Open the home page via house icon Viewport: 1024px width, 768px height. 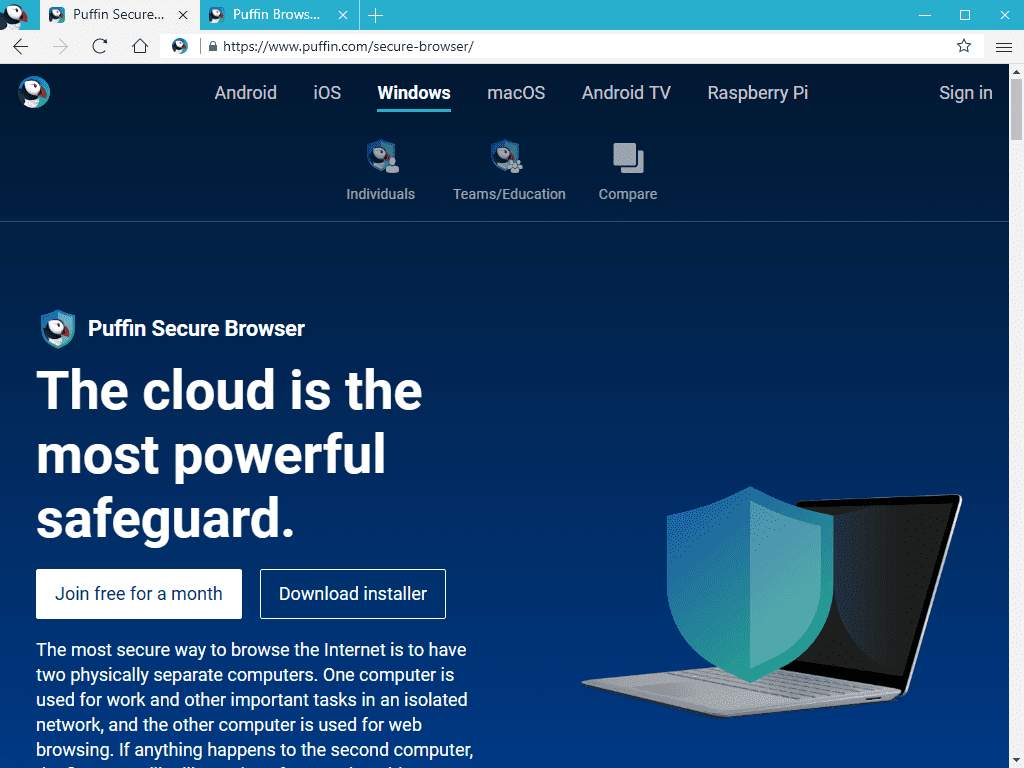click(140, 46)
